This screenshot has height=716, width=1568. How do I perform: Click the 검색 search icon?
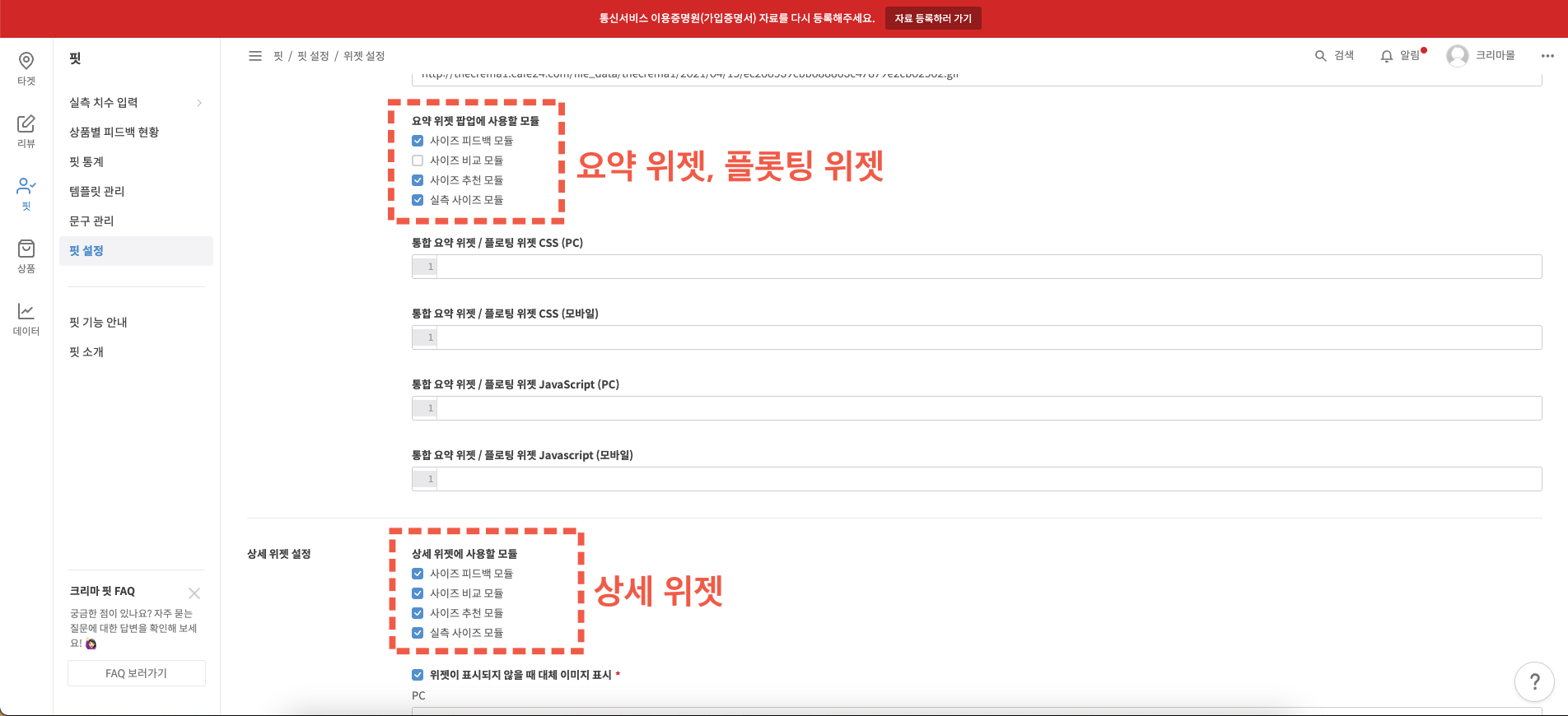coord(1320,56)
